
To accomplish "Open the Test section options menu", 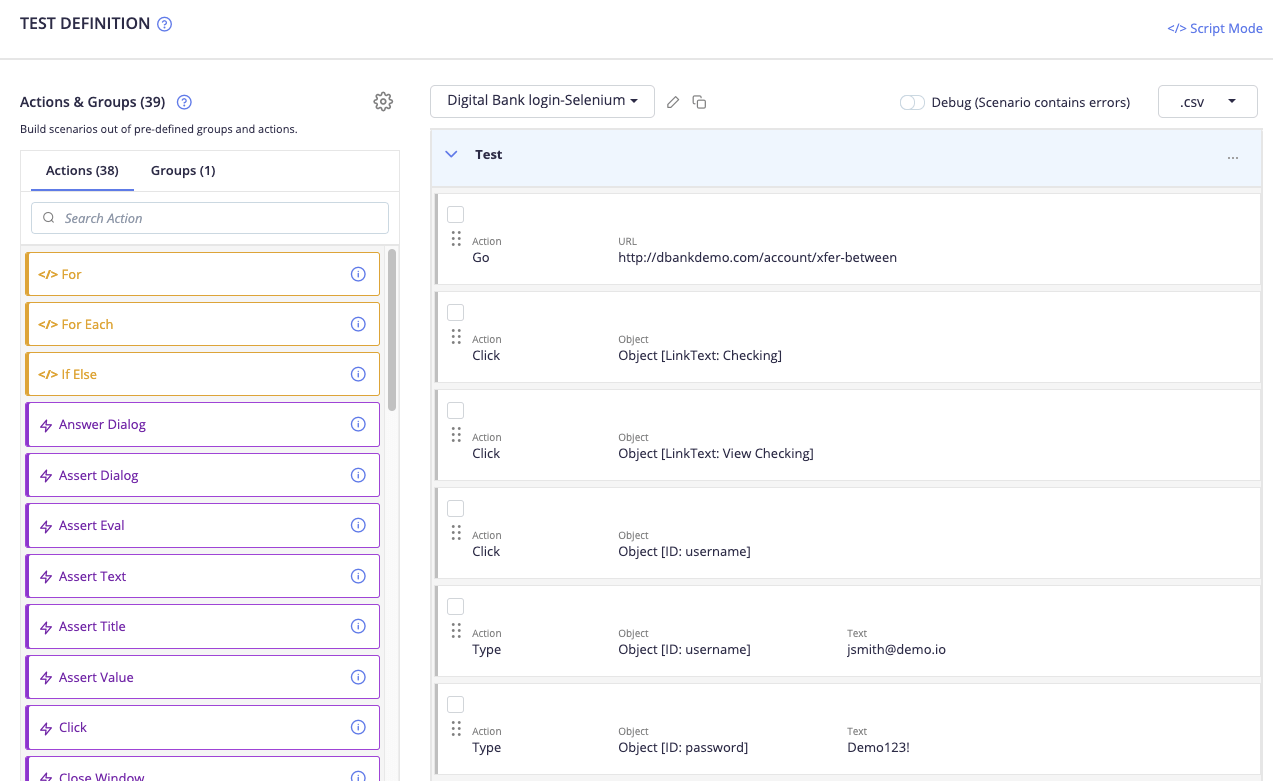I will coord(1232,158).
